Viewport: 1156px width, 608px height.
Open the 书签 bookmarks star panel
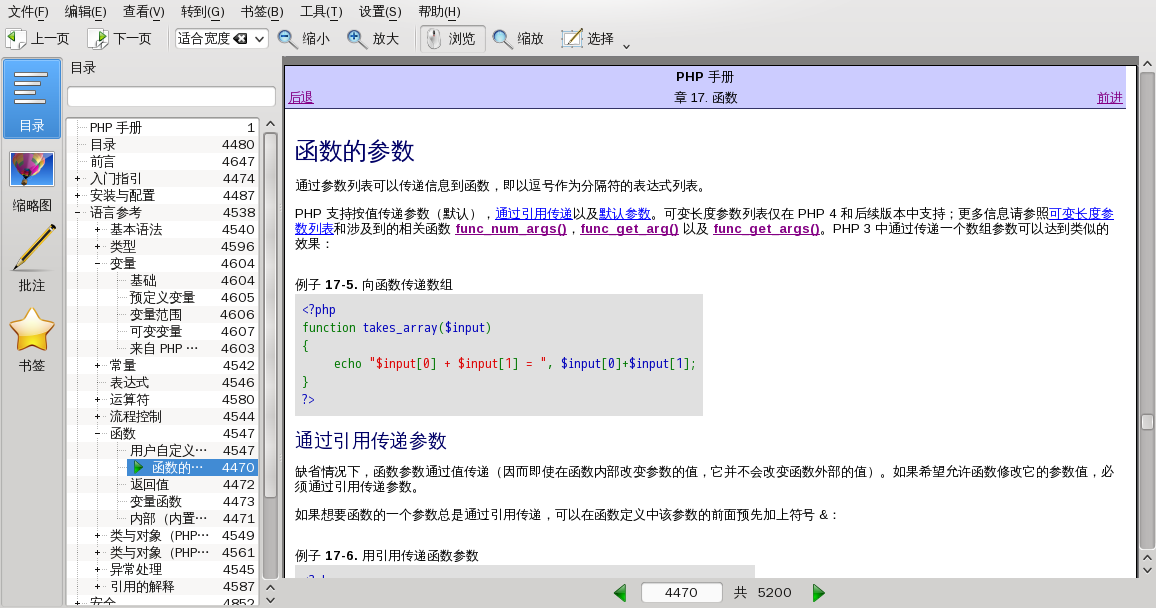32,340
